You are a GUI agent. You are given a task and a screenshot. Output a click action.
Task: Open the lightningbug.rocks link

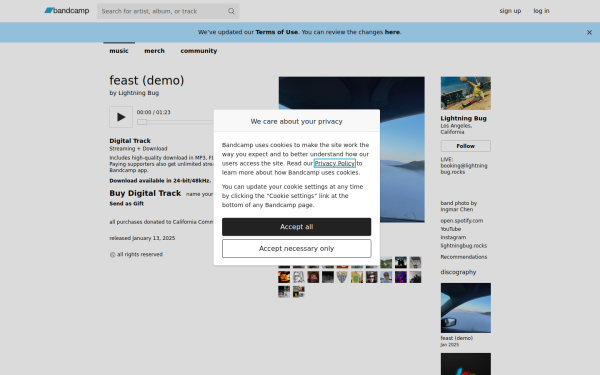tap(463, 246)
